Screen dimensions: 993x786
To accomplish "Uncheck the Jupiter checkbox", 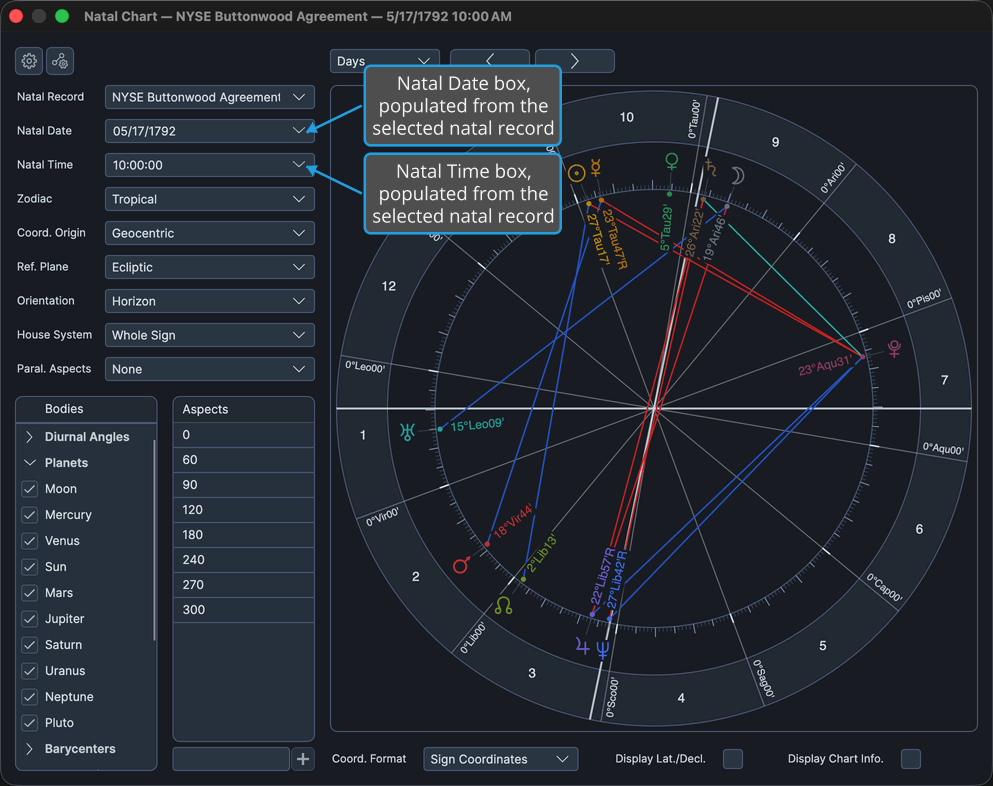I will tap(29, 619).
